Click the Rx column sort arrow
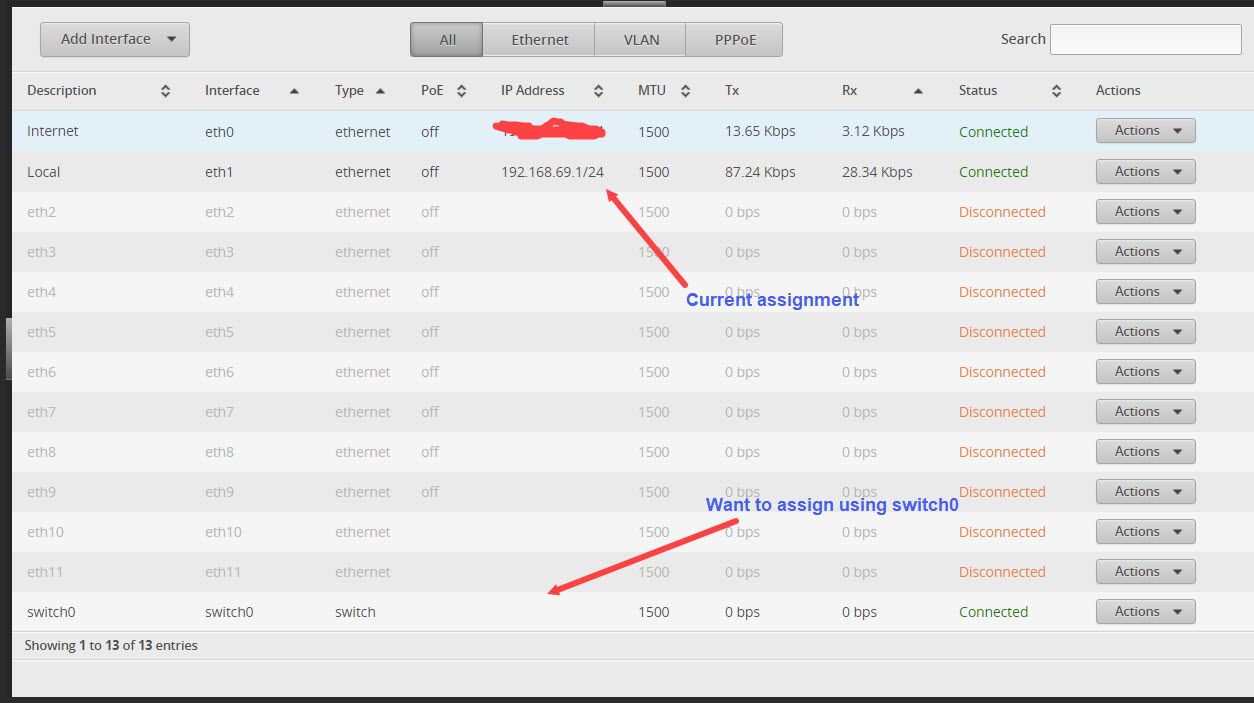 (x=918, y=91)
